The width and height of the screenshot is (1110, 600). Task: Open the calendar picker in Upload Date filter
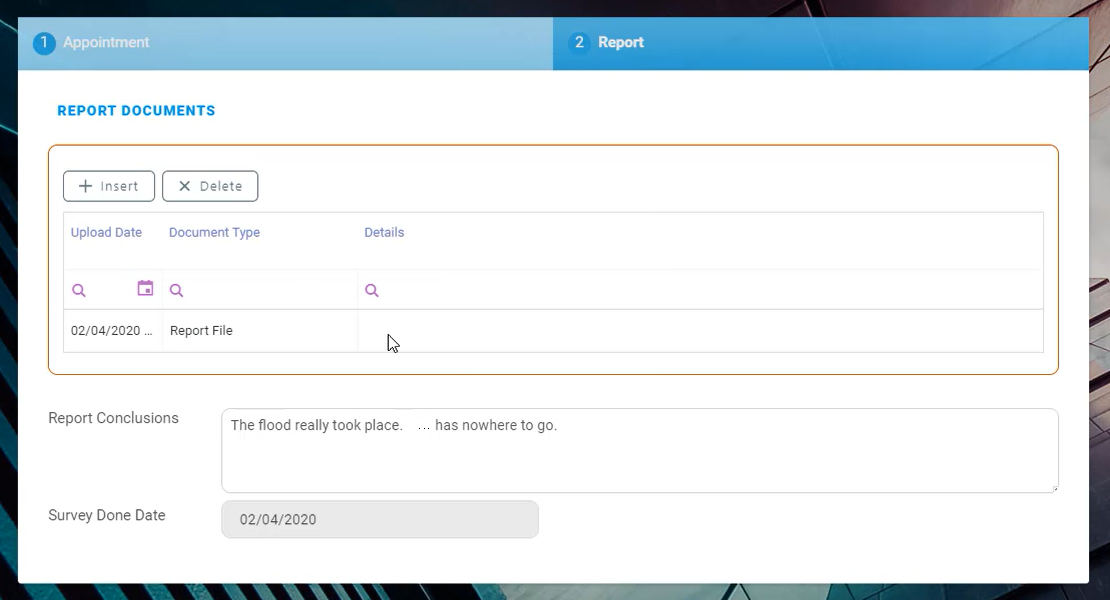pos(145,289)
